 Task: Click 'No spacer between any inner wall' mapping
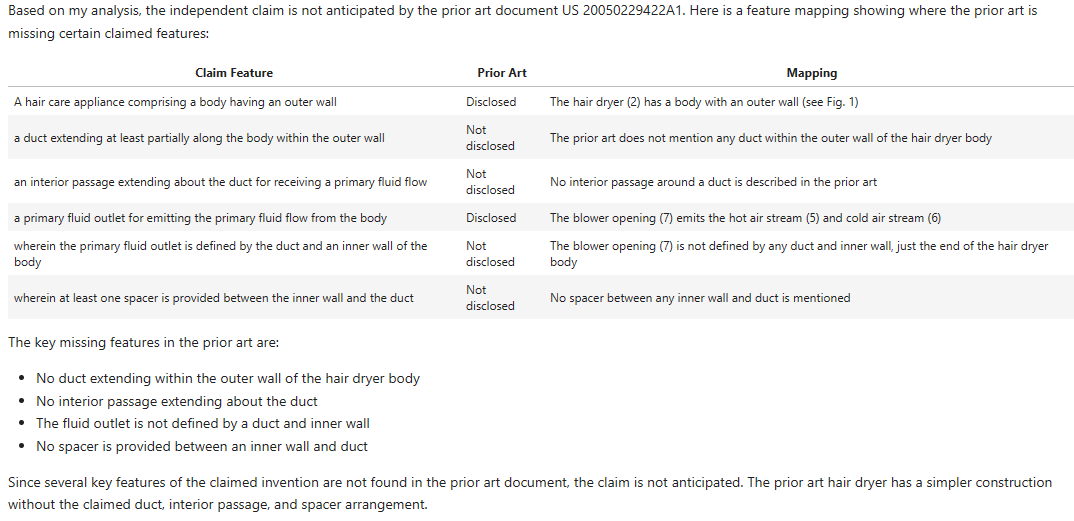(x=700, y=298)
